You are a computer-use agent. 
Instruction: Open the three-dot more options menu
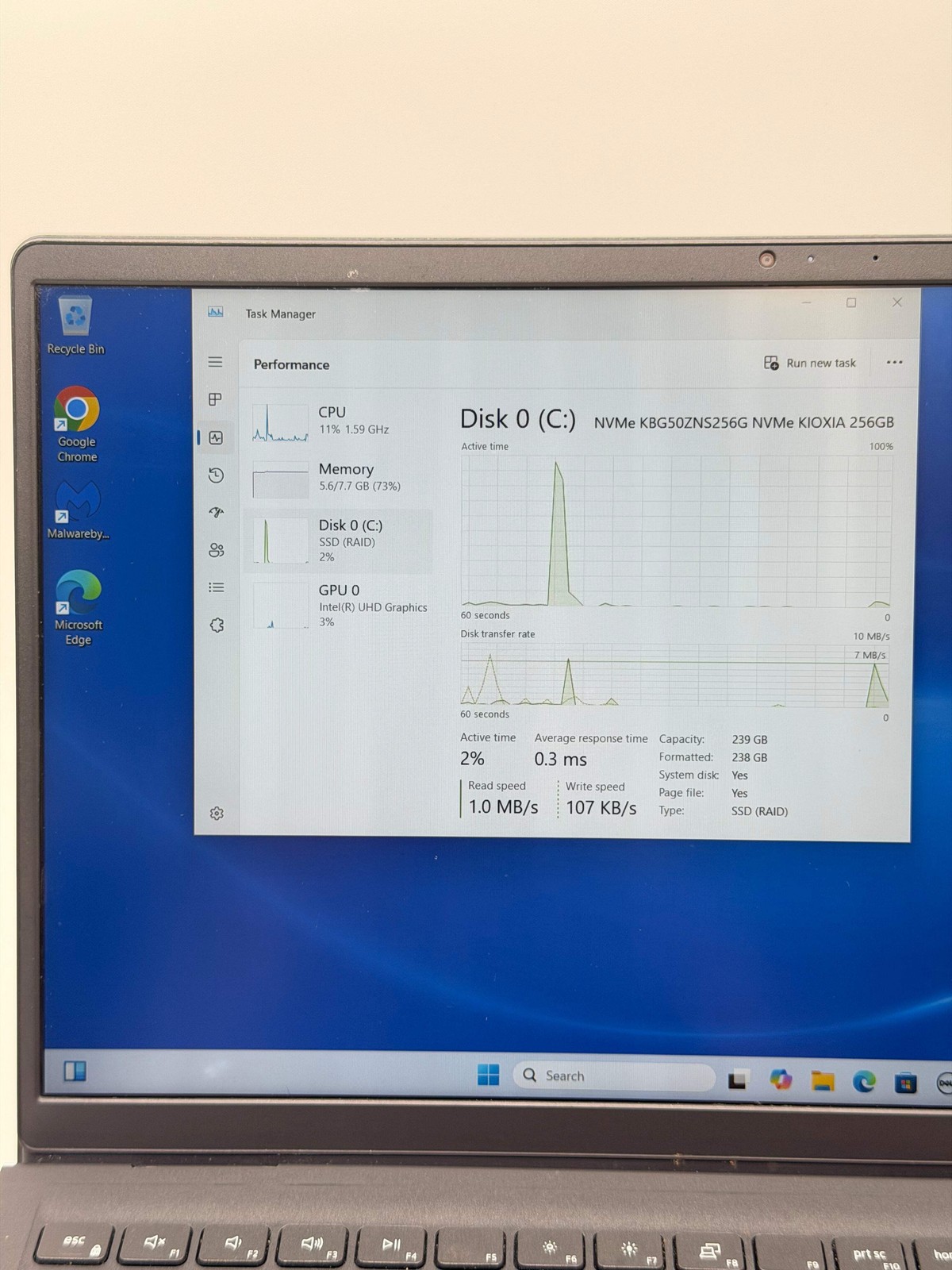894,362
